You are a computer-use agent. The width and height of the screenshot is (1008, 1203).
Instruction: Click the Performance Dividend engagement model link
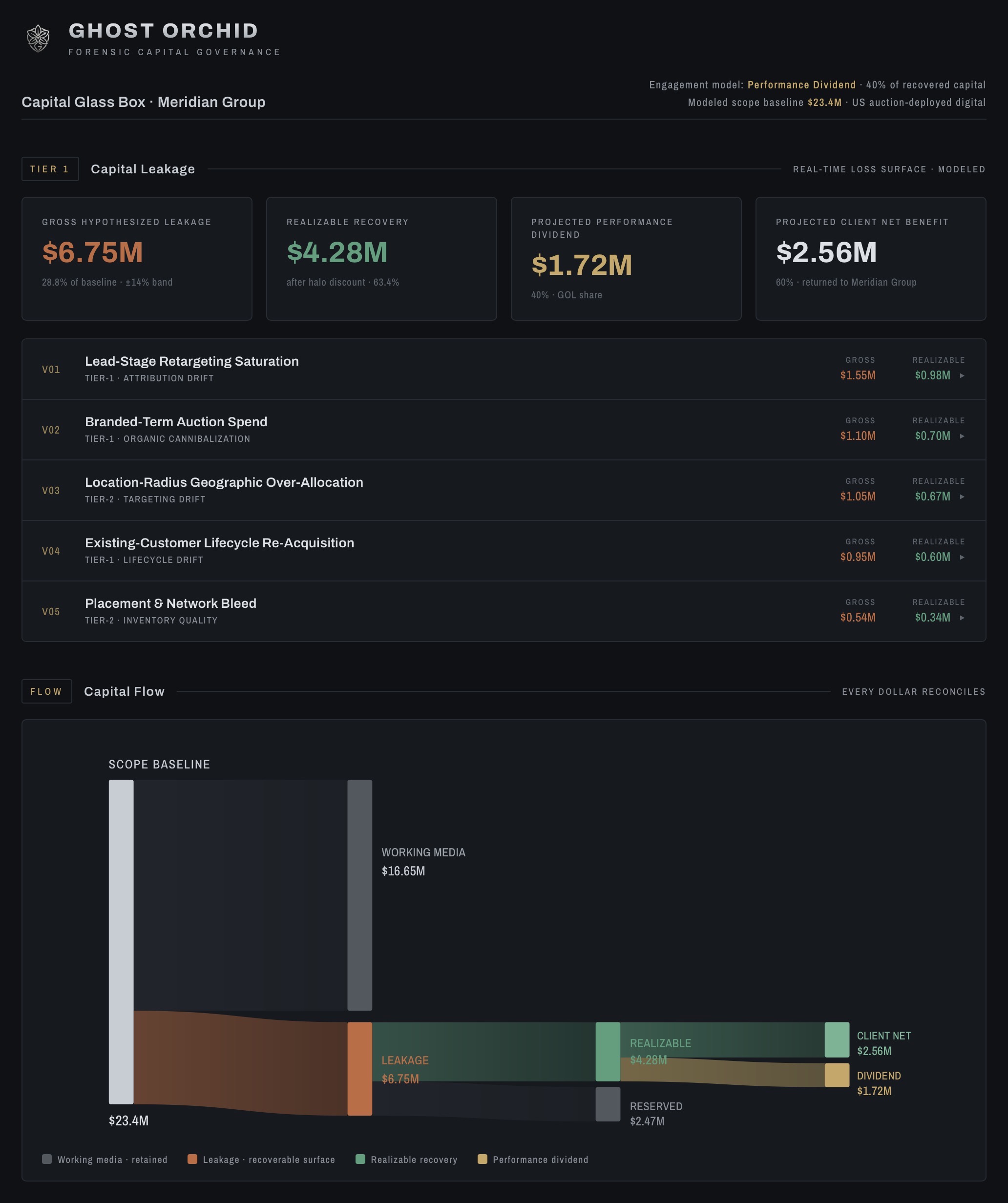802,85
